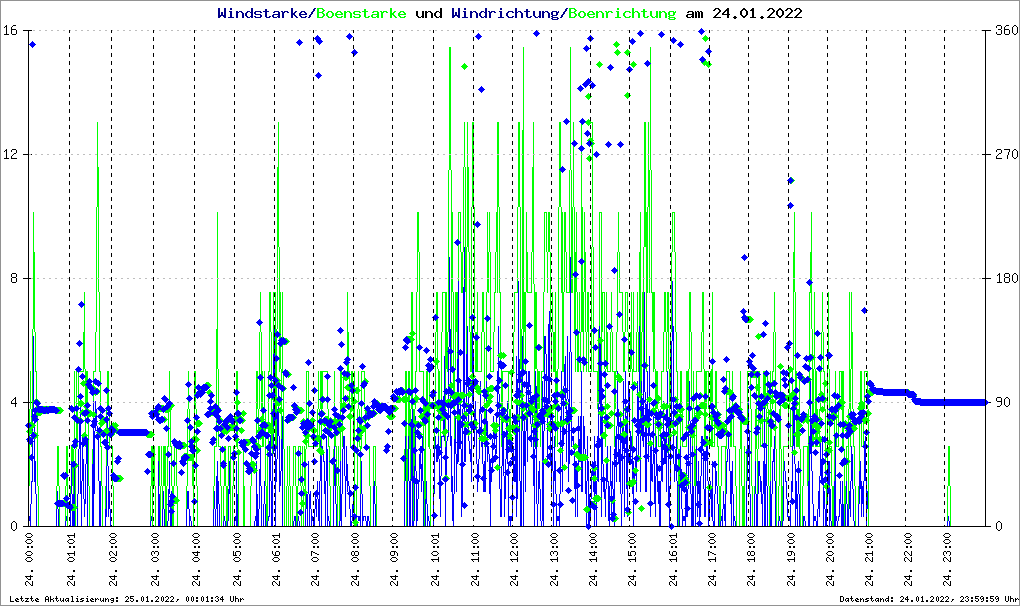Screen dimensions: 1020x606
Task: Select left axis value 12
Action: pos(10,155)
